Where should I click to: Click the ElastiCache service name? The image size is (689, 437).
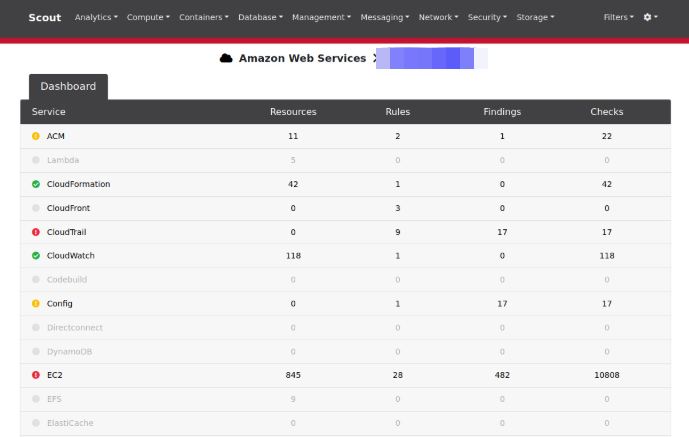70,423
